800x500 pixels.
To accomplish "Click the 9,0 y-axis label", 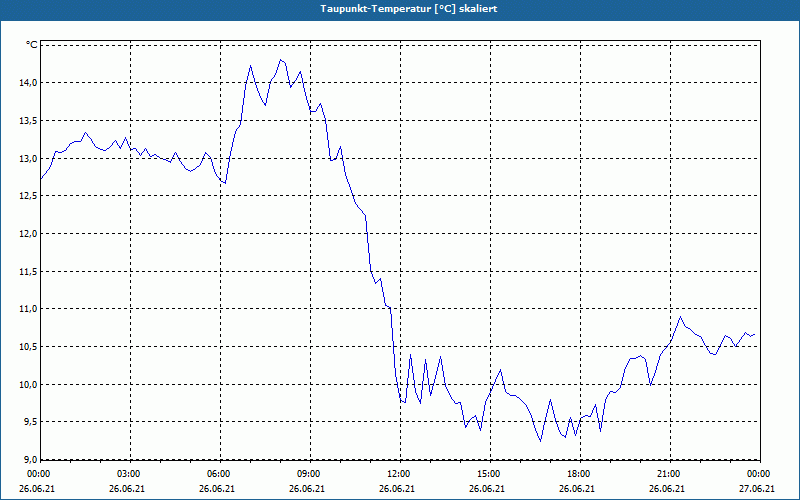I will pyautogui.click(x=31, y=459).
